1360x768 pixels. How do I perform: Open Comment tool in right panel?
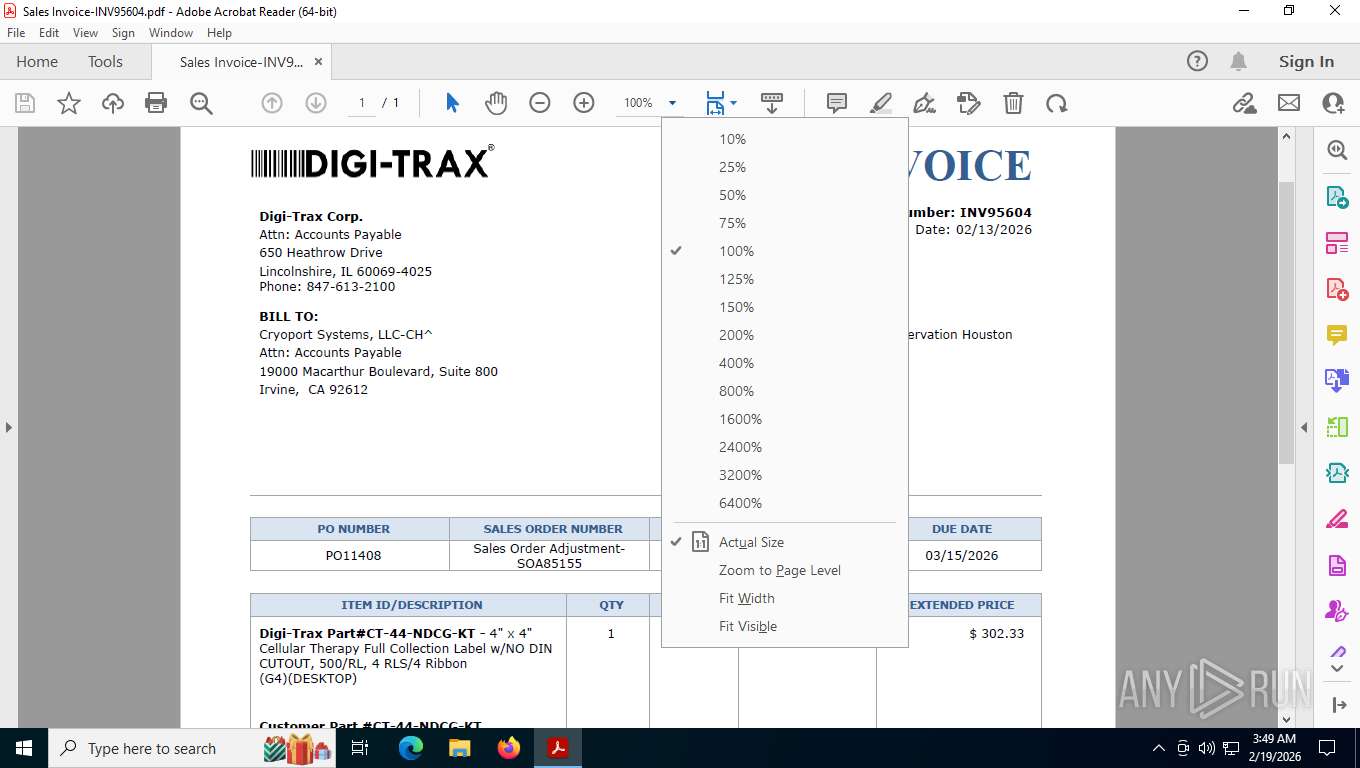click(1337, 335)
